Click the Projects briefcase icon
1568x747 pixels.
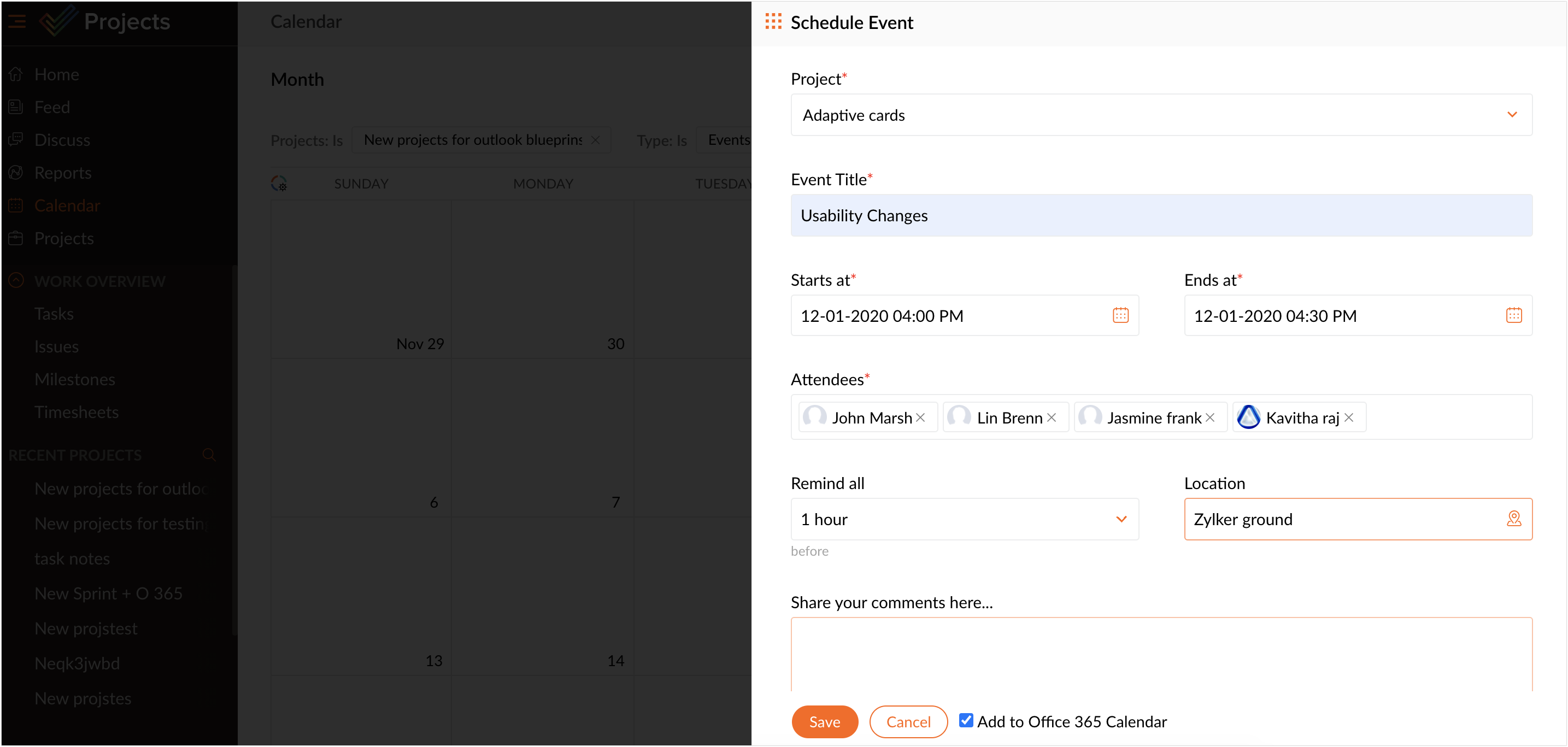(x=16, y=239)
